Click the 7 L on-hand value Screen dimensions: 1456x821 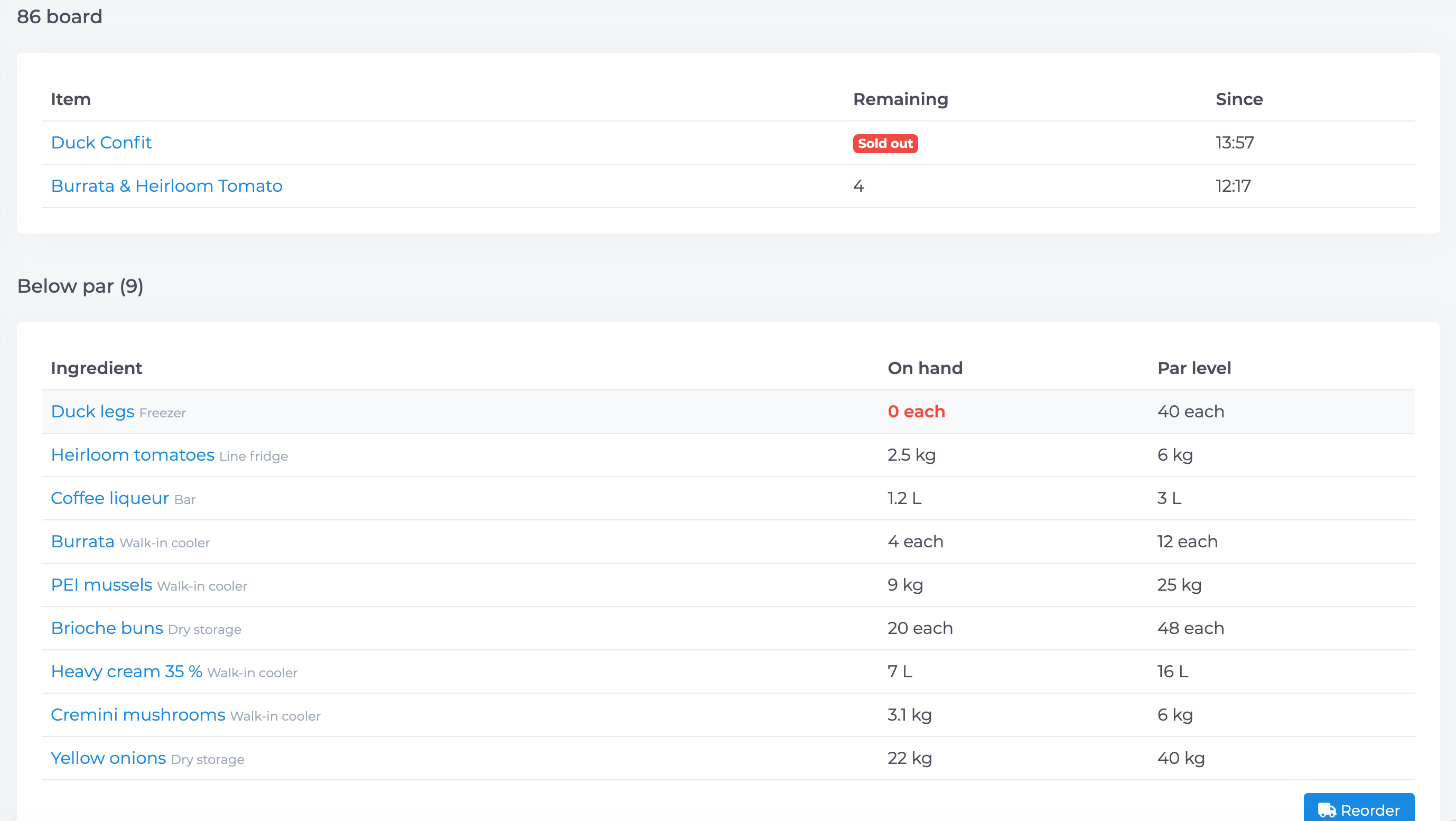[899, 671]
